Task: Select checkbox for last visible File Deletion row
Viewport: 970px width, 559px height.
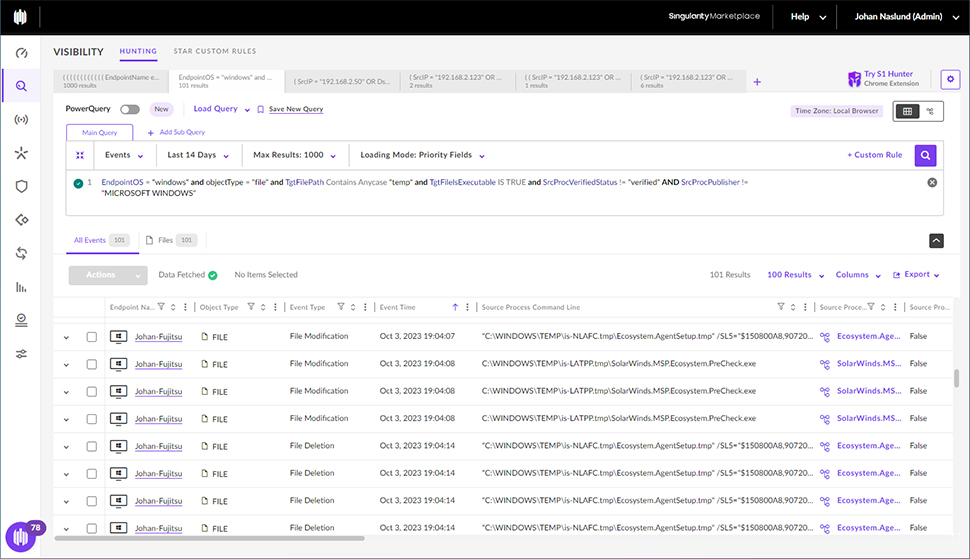Action: 92,528
